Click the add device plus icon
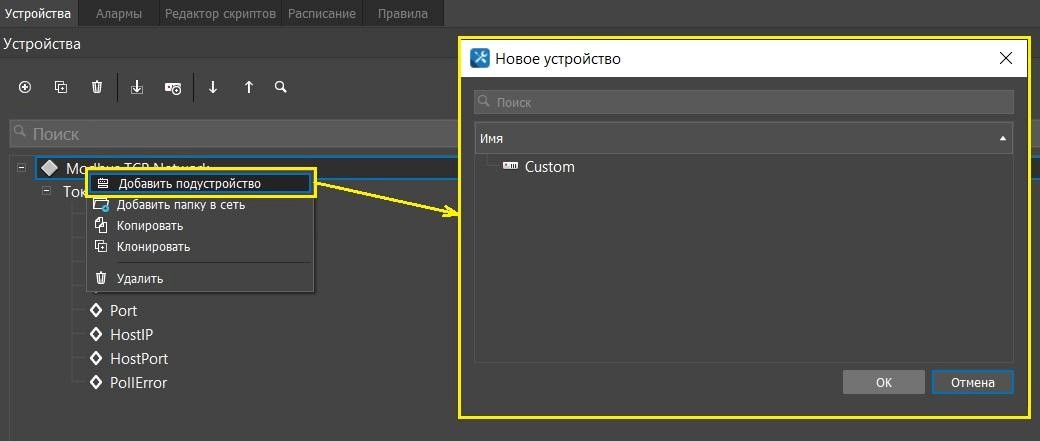This screenshot has width=1040, height=441. click(x=25, y=88)
